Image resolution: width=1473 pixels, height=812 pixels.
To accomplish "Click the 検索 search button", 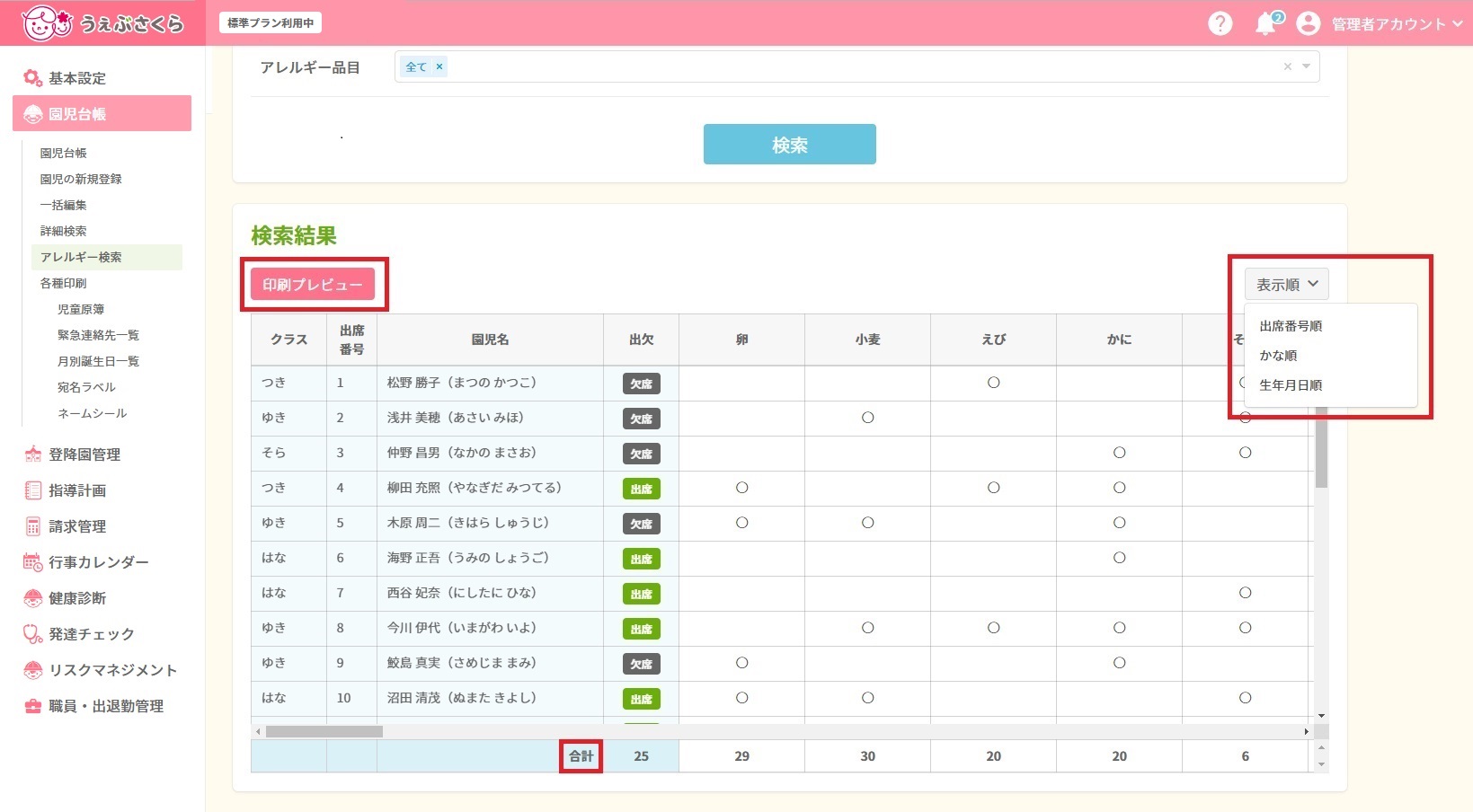I will pos(789,144).
